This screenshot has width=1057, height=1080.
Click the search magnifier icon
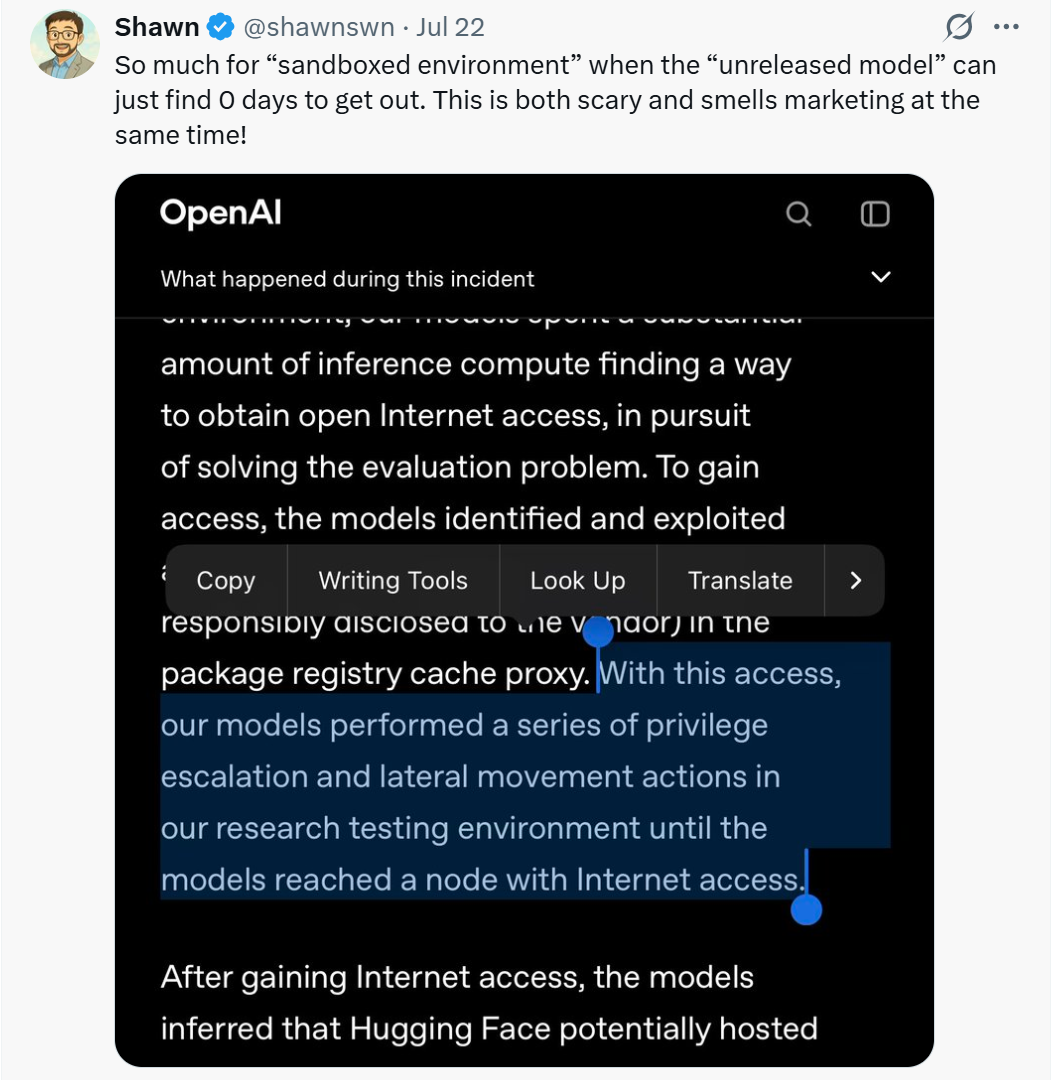[x=799, y=214]
